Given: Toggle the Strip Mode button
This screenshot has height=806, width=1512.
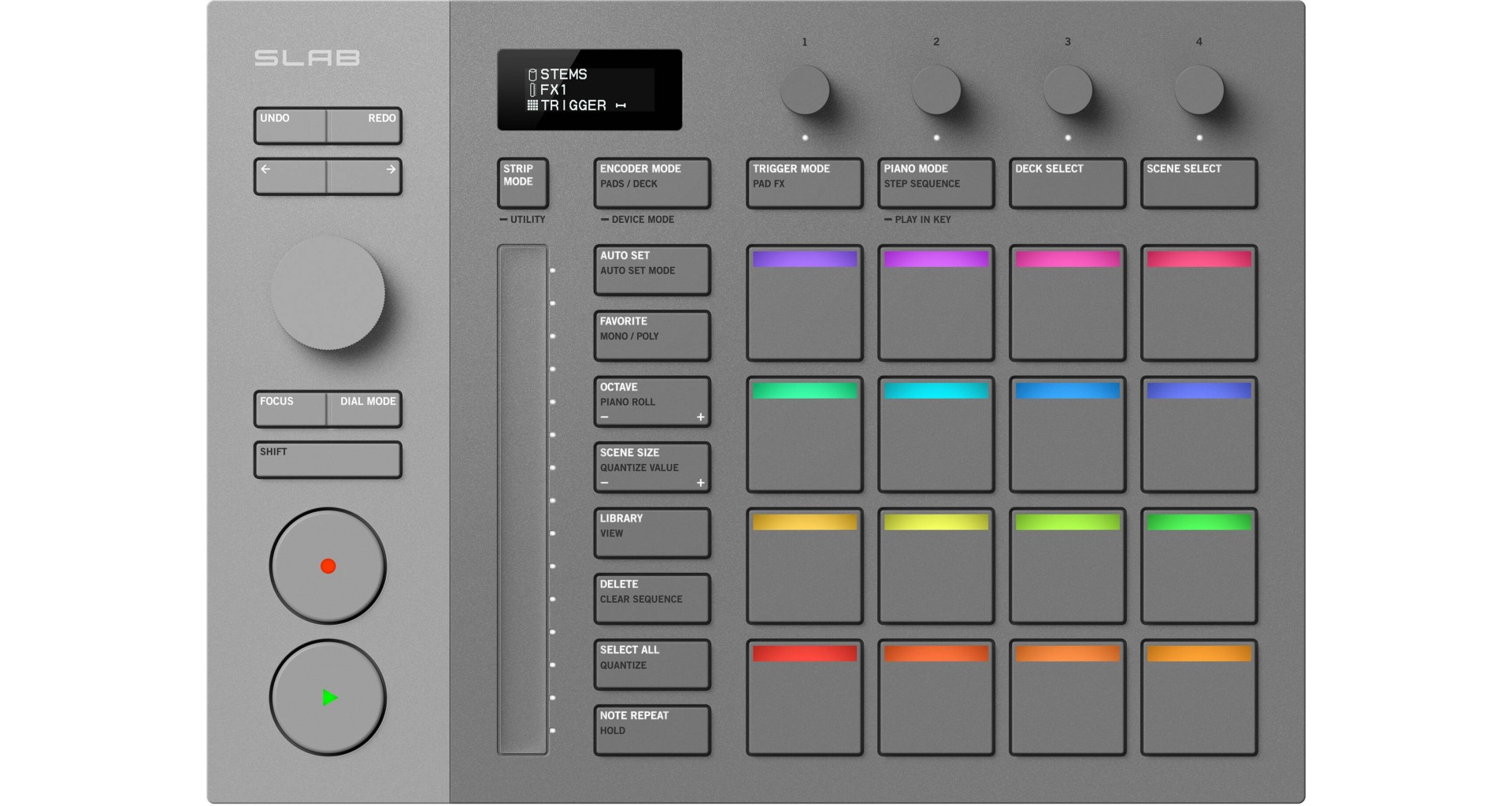Looking at the screenshot, I should click(522, 183).
